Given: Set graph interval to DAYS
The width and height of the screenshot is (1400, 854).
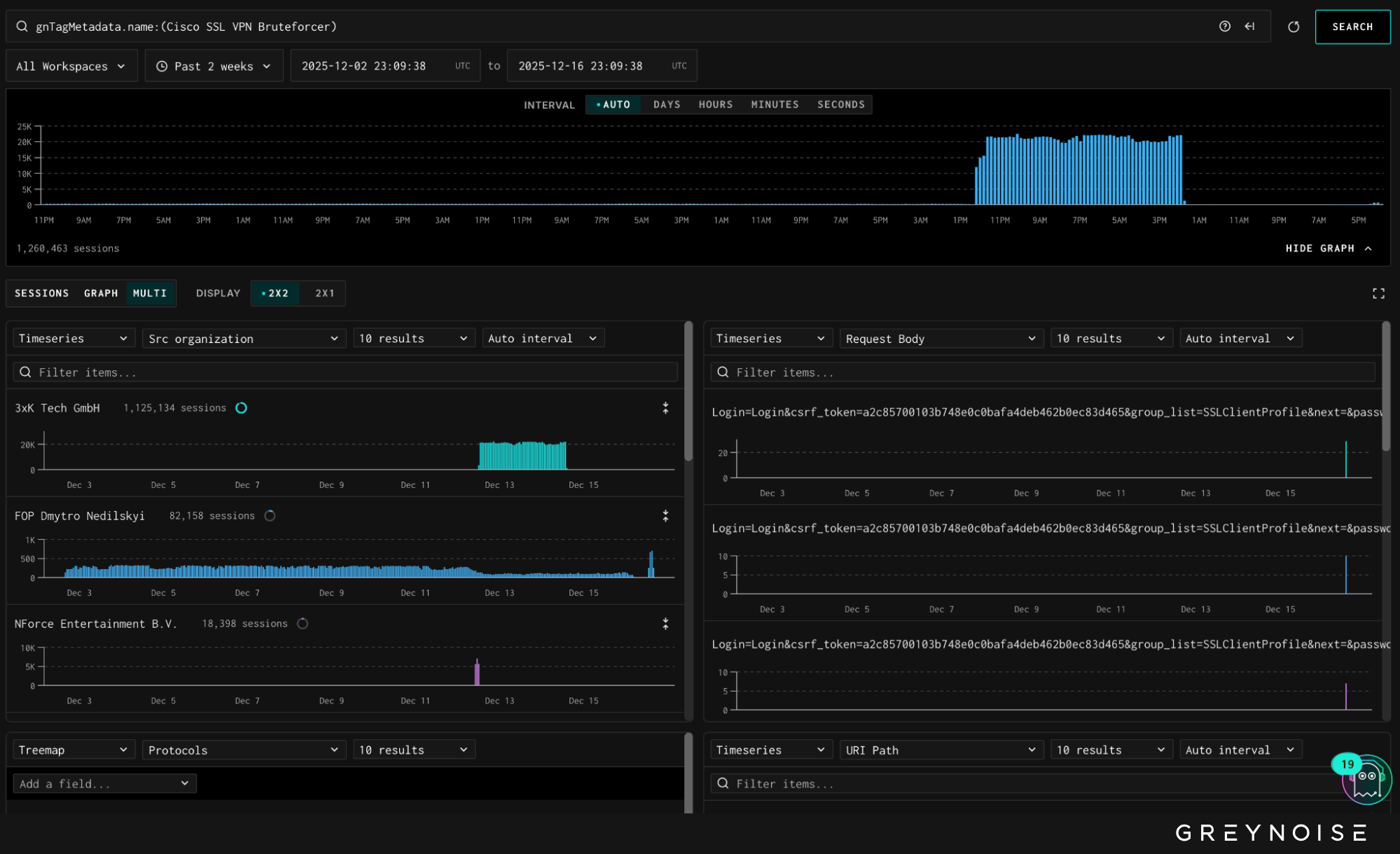Looking at the screenshot, I should tap(666, 104).
